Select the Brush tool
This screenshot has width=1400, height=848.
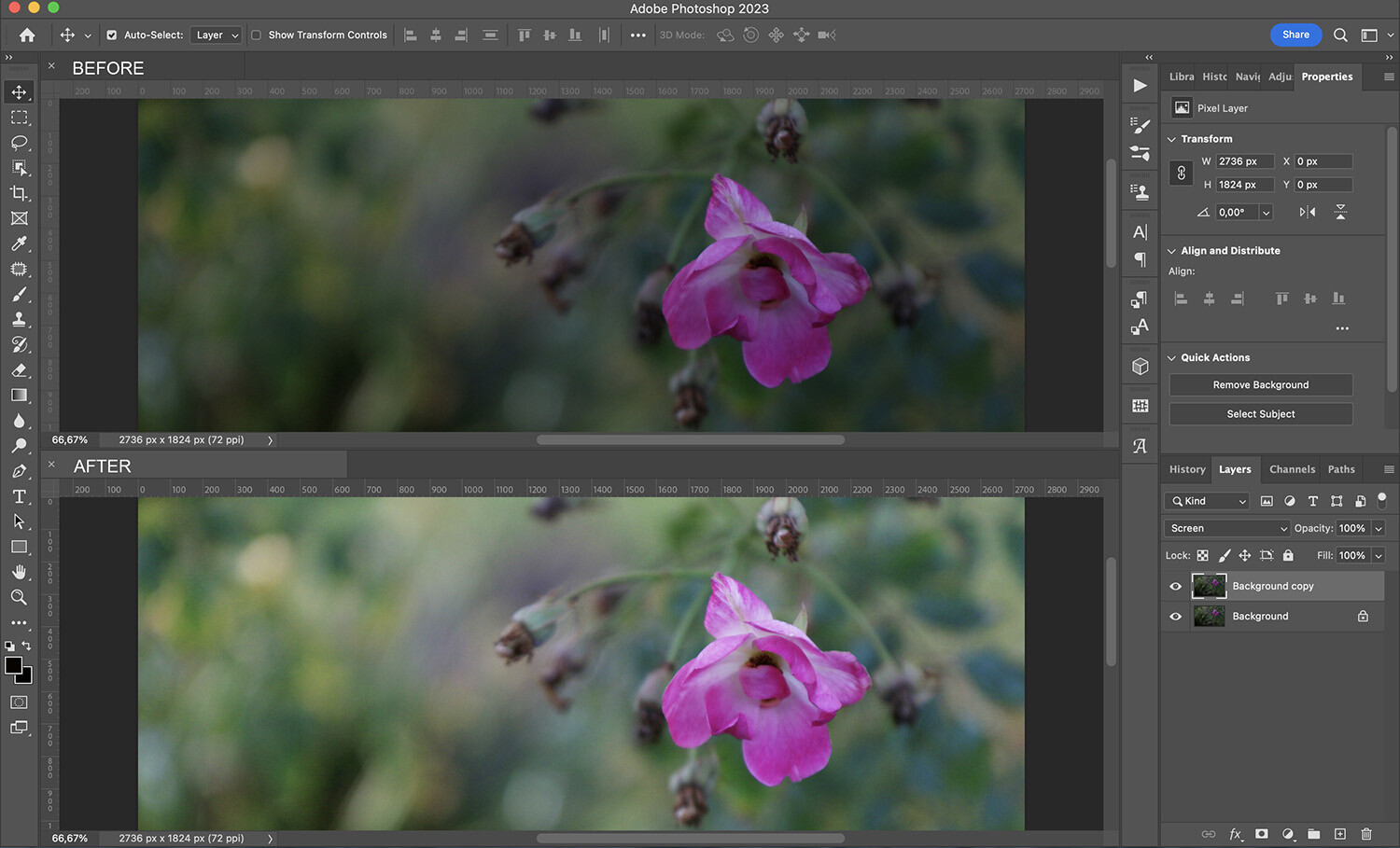point(19,294)
